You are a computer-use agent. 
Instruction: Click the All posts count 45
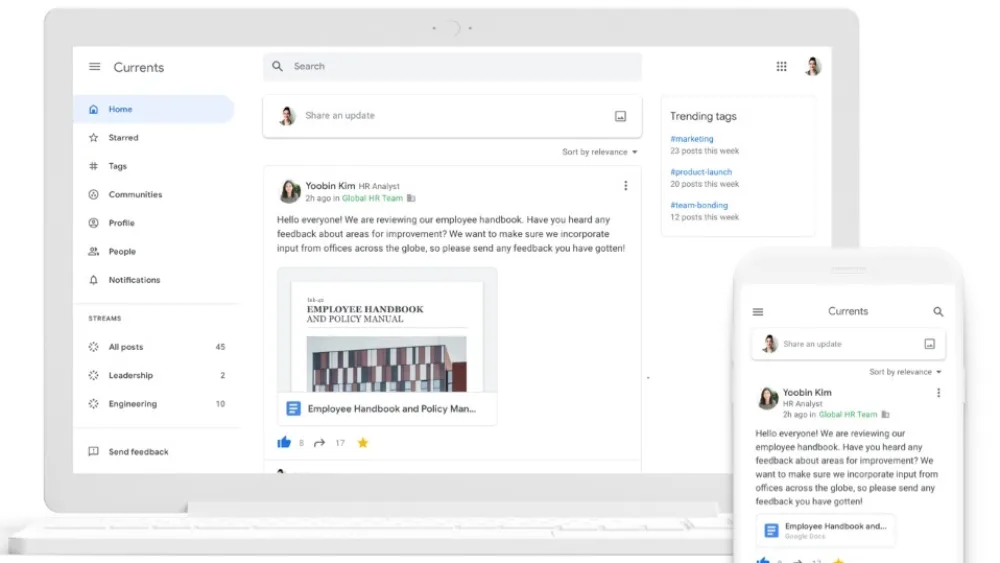click(220, 347)
